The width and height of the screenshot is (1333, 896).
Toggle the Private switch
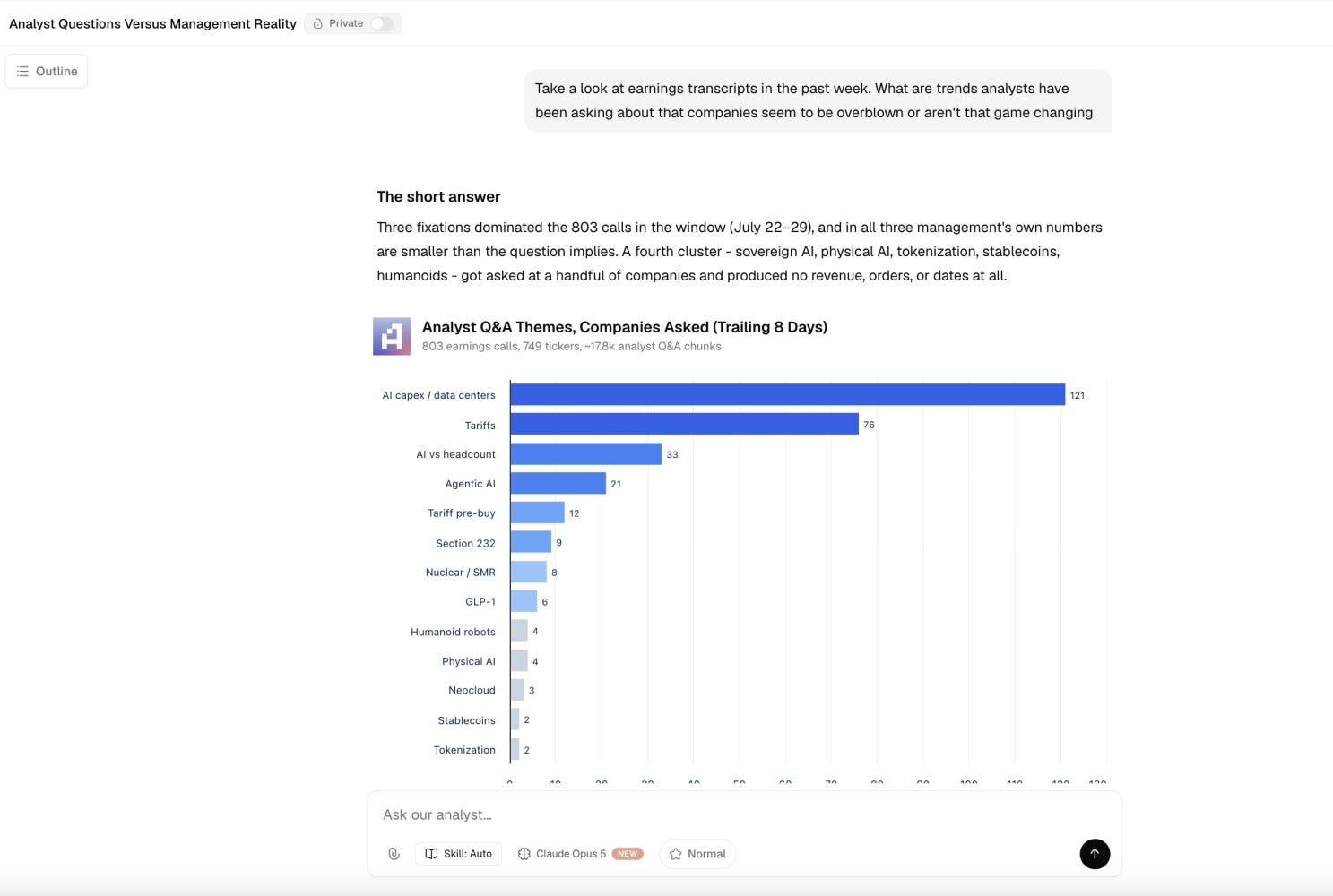click(382, 23)
